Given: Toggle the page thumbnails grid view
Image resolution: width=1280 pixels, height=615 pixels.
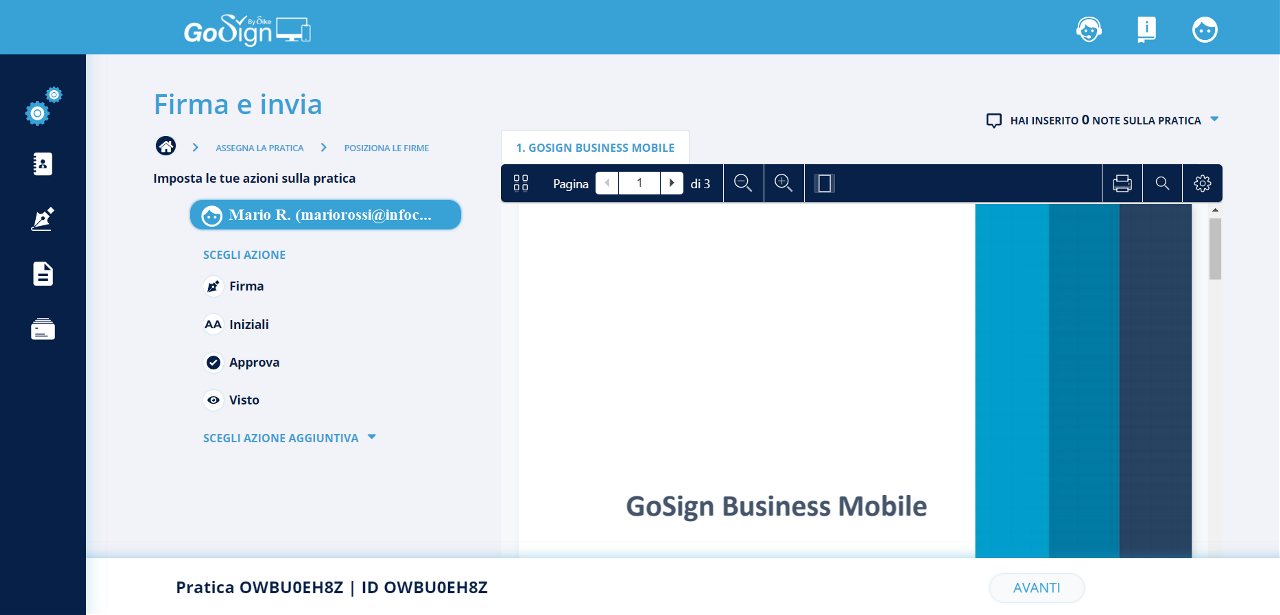Looking at the screenshot, I should pyautogui.click(x=521, y=183).
